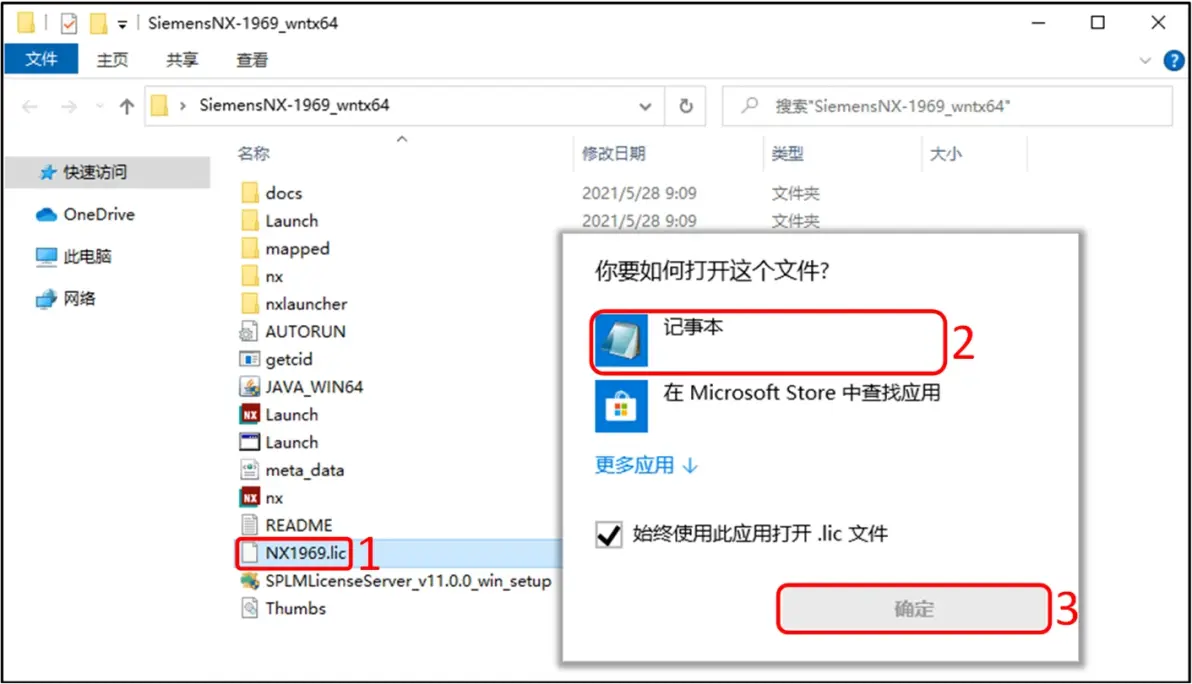The width and height of the screenshot is (1192, 684).
Task: Open Quick access (快速访问) in sidebar
Action: (107, 172)
